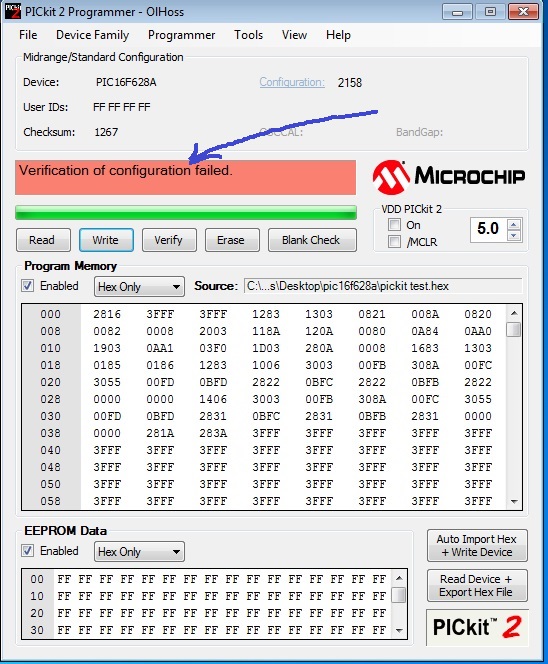Click program memory cell 2816 at address 000

point(107,314)
